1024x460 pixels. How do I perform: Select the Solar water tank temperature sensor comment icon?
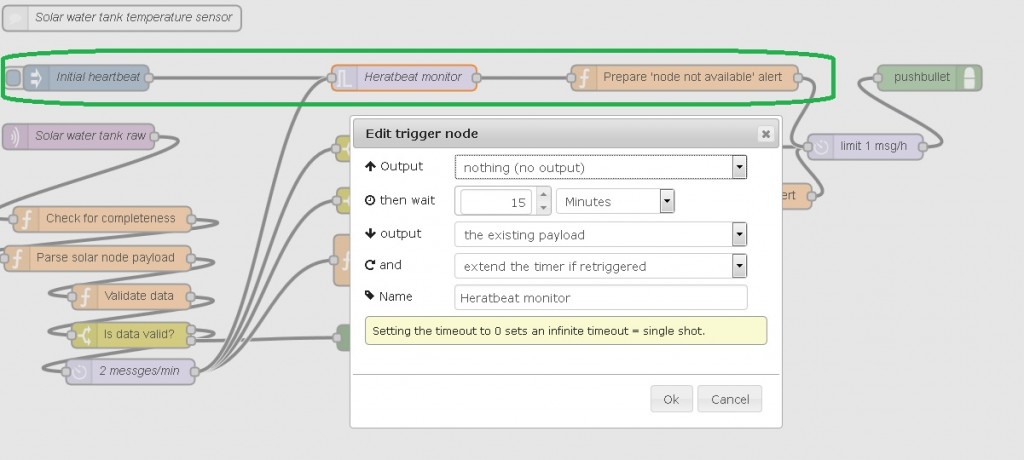pos(16,18)
